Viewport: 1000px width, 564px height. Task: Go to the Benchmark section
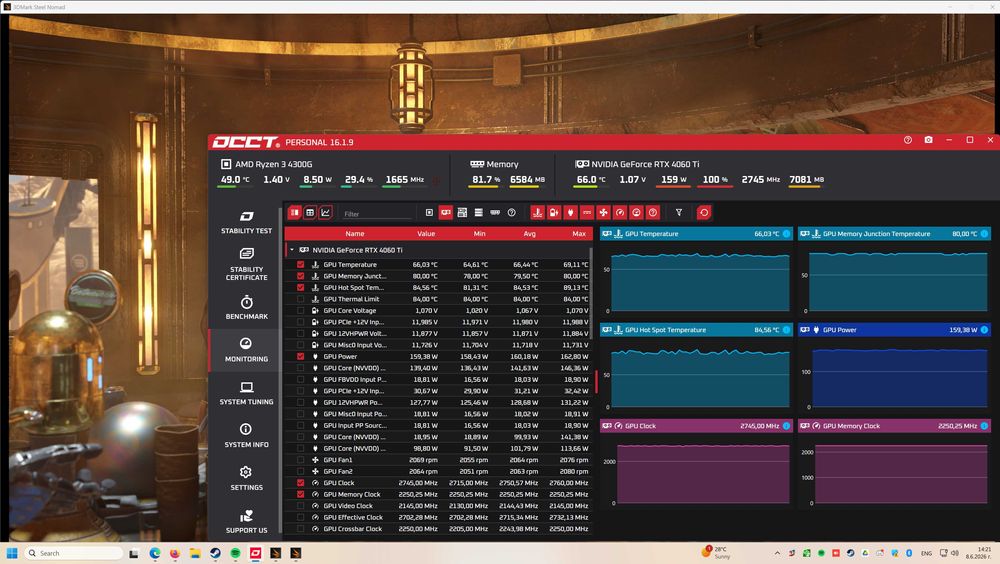246,307
